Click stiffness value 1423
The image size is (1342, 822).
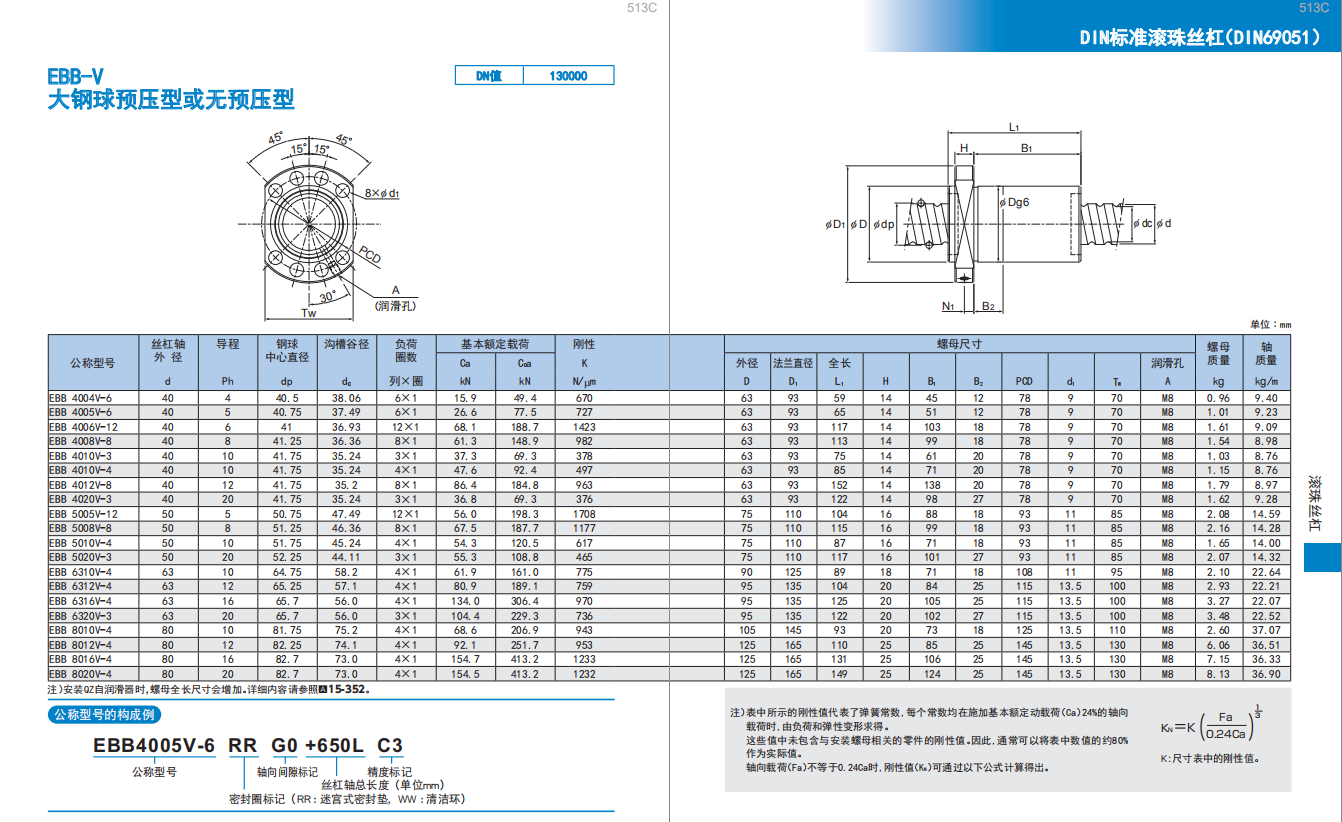(584, 427)
